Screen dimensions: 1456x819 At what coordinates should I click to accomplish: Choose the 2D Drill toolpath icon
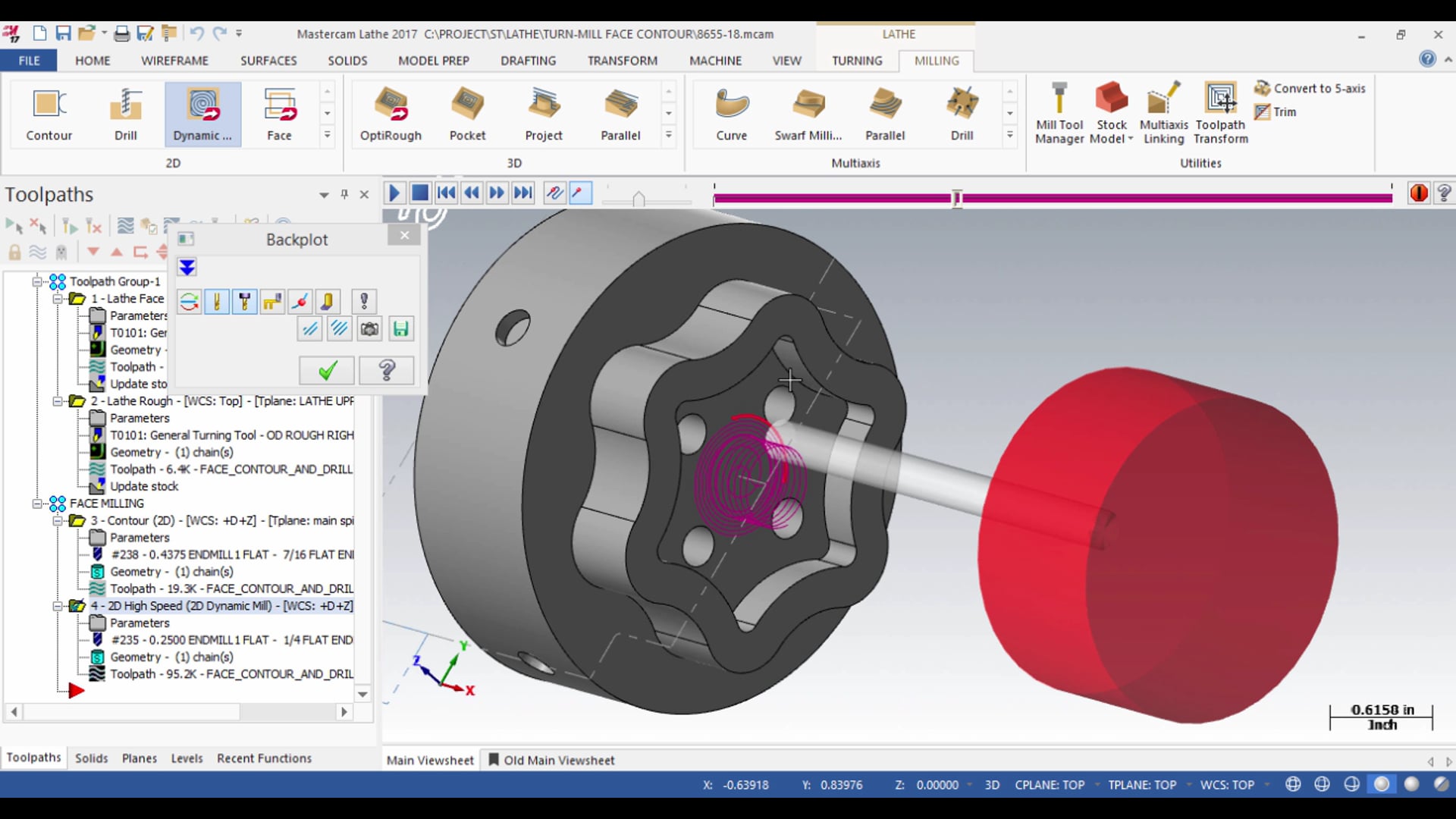click(x=125, y=115)
